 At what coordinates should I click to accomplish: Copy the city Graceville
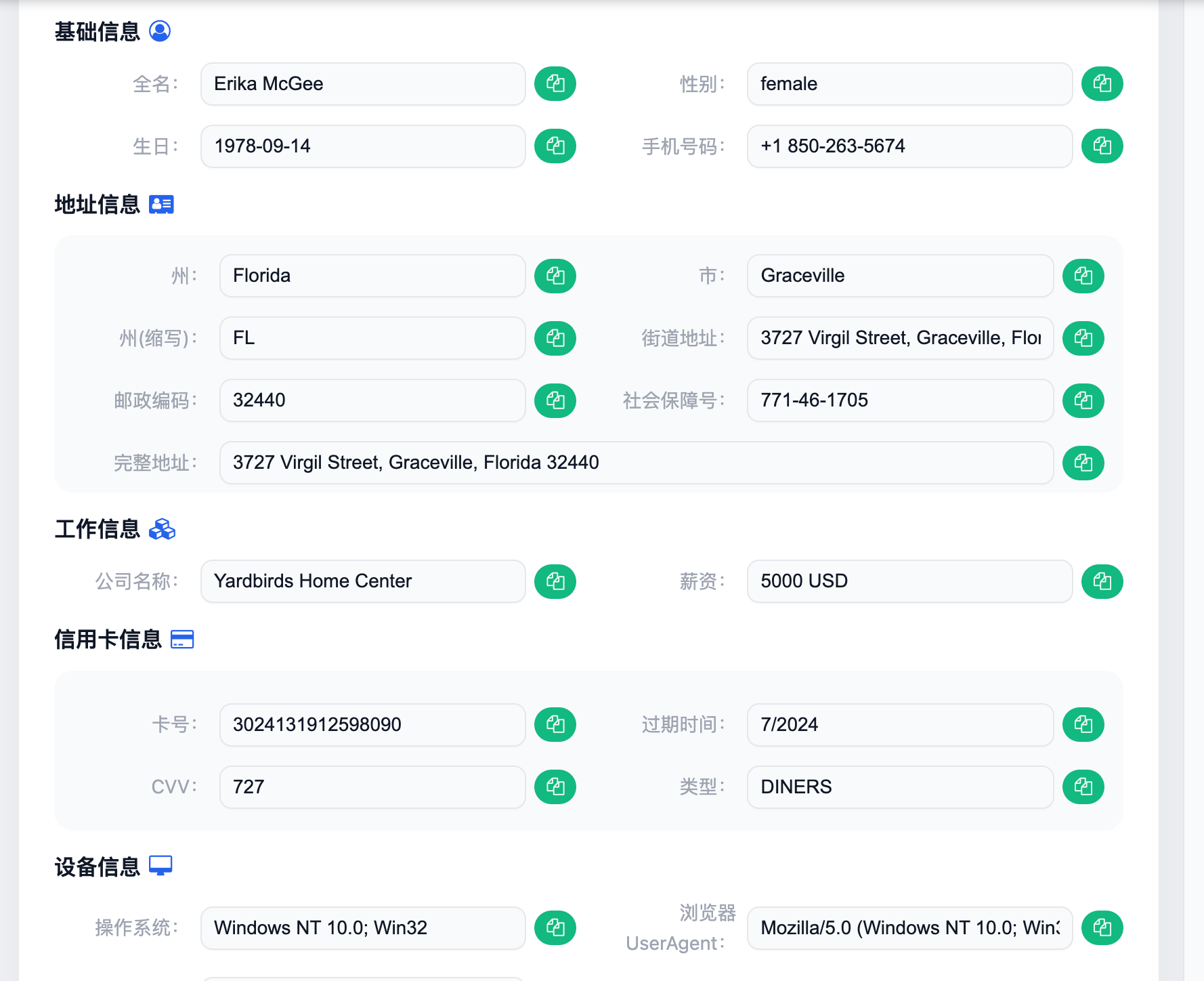1083,276
